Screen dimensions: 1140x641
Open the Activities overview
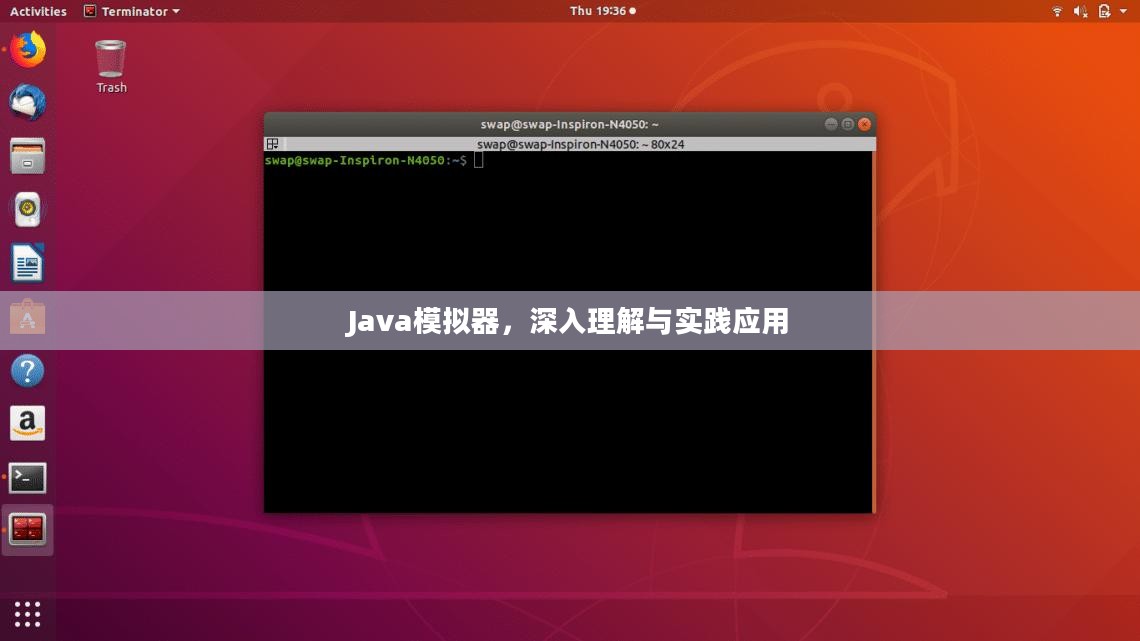coord(38,11)
